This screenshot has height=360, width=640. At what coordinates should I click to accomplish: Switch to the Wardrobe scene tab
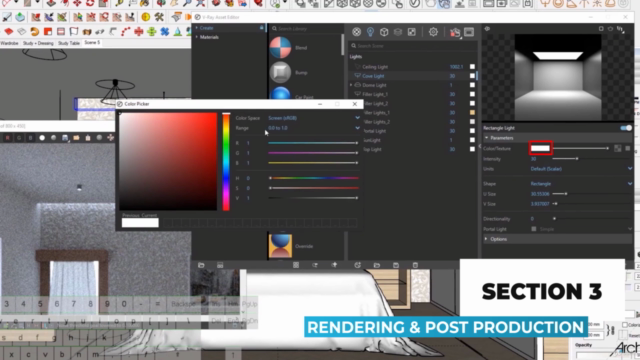pos(9,43)
